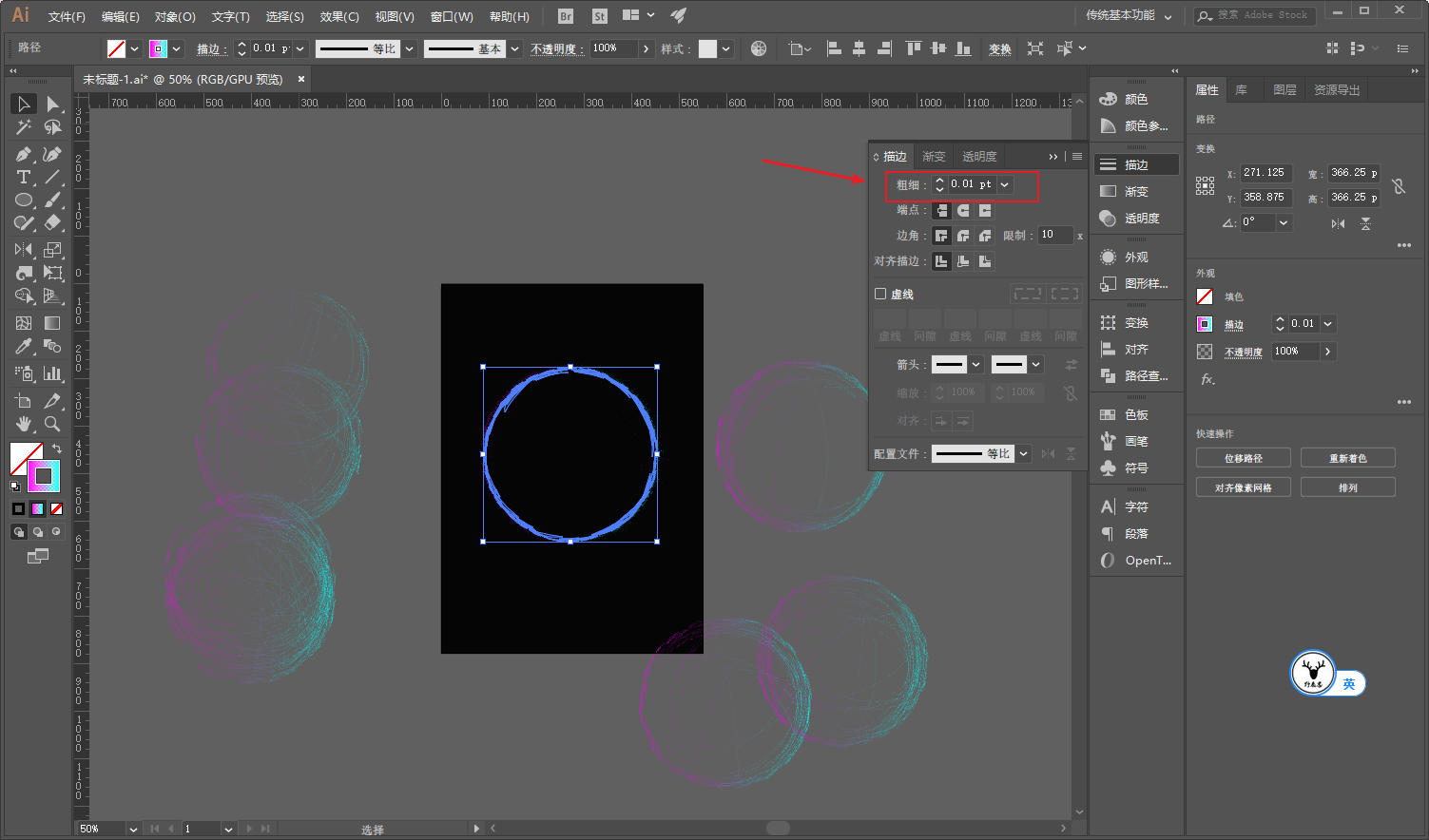The height and width of the screenshot is (840, 1429).
Task: Open the Gradient panel in dock
Action: 1136,191
